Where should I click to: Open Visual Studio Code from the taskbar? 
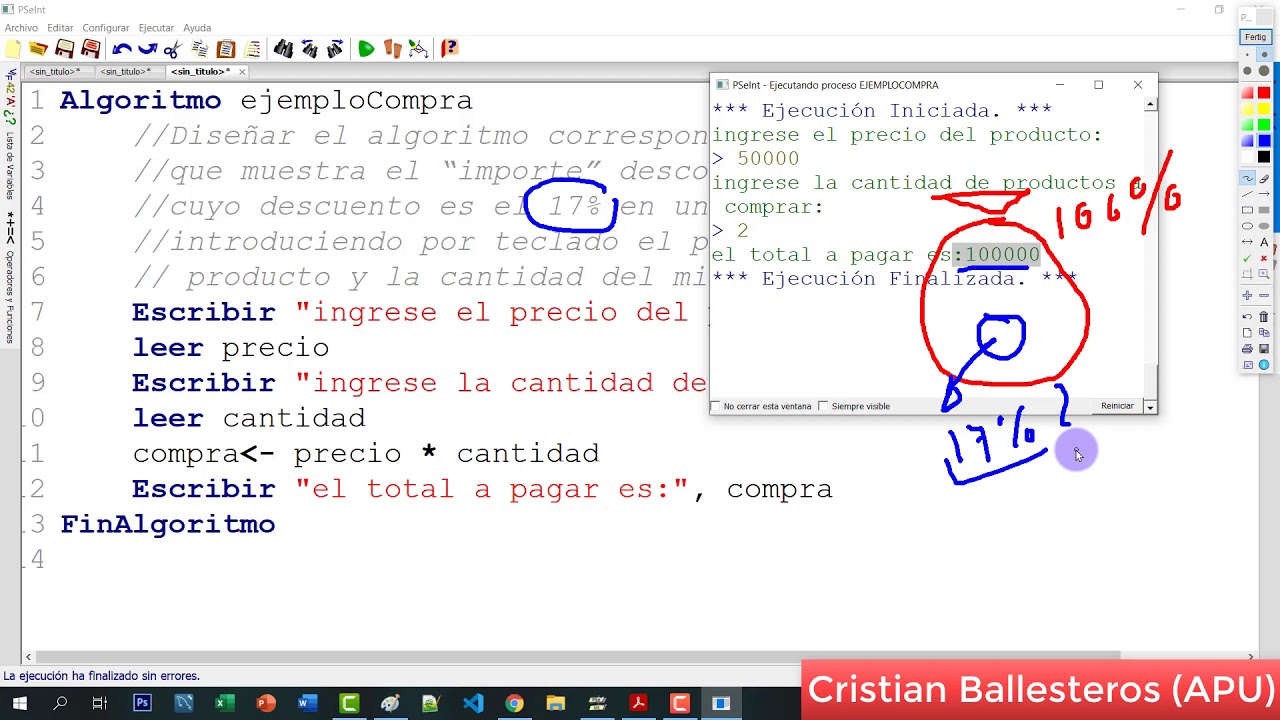coord(472,704)
